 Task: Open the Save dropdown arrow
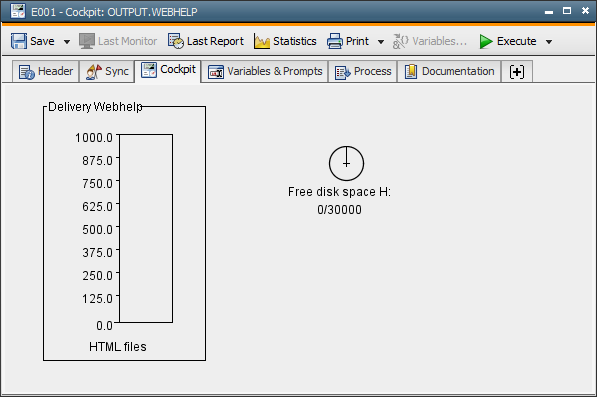click(67, 41)
